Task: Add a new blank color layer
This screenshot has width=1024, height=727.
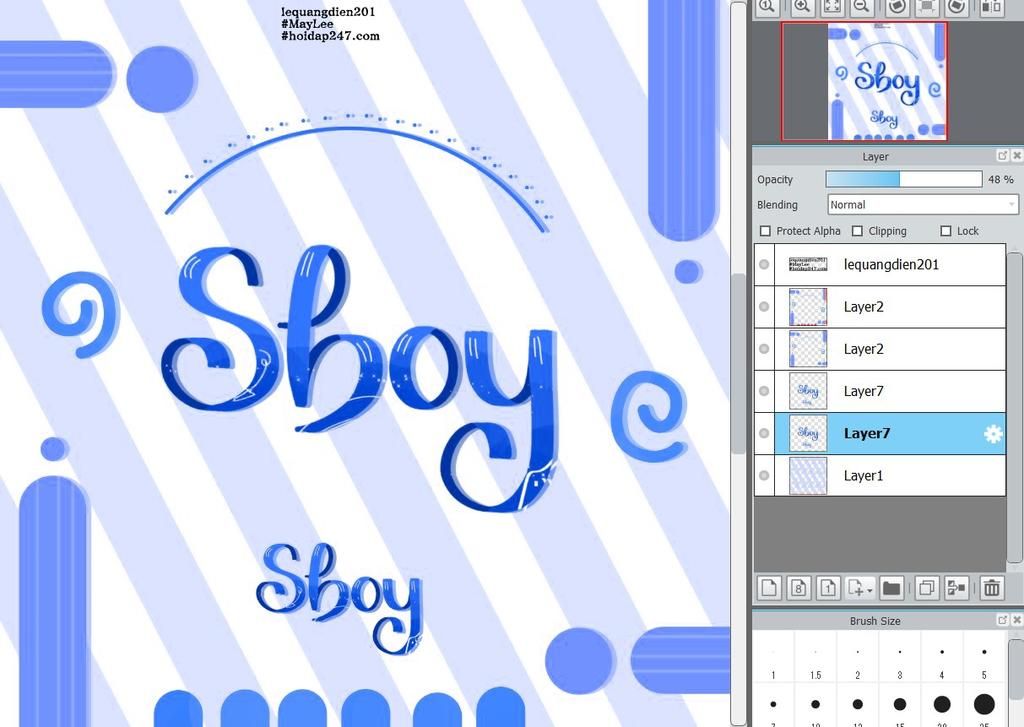Action: tap(769, 588)
